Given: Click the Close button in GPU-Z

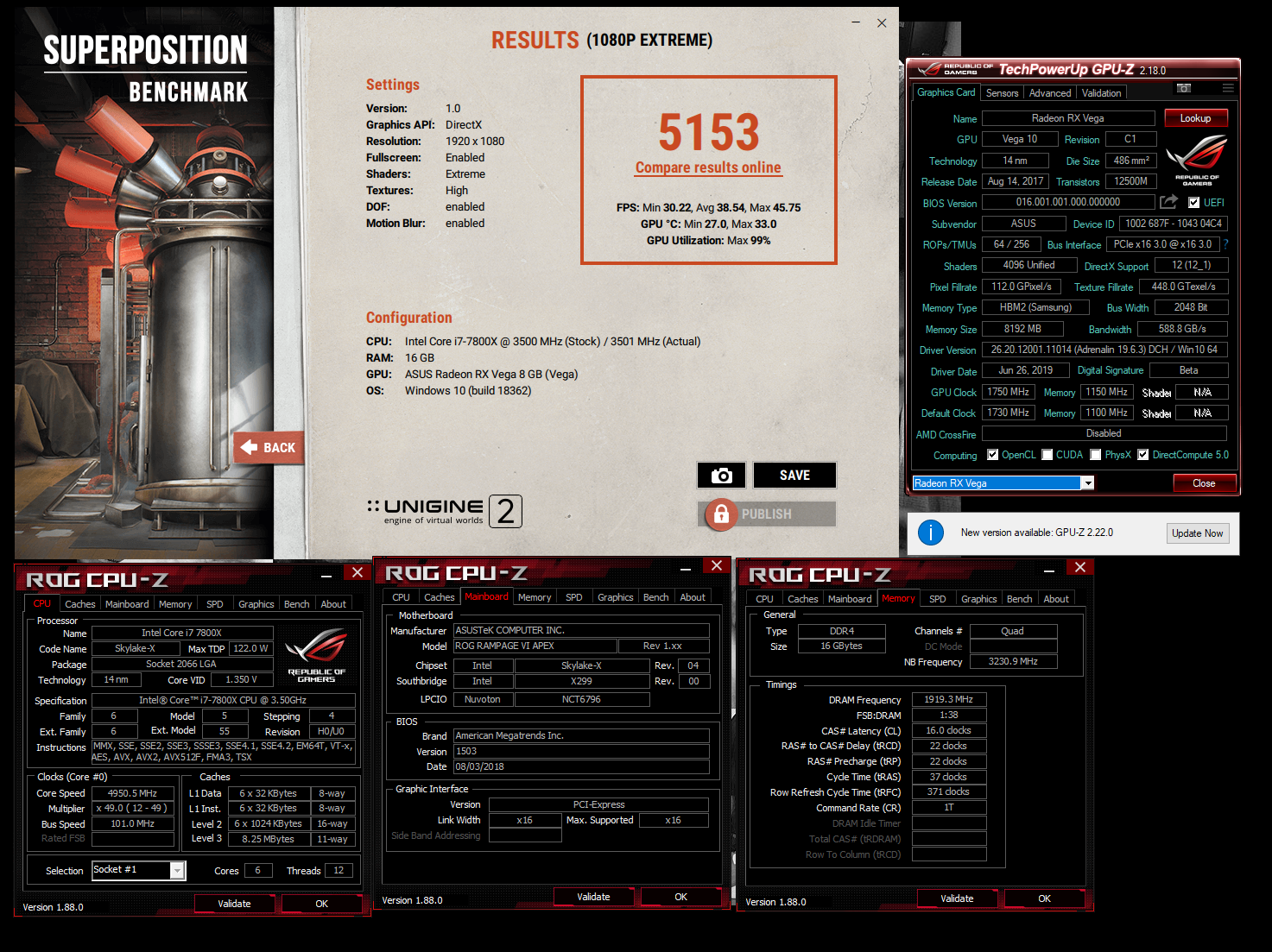Looking at the screenshot, I should click(1204, 483).
